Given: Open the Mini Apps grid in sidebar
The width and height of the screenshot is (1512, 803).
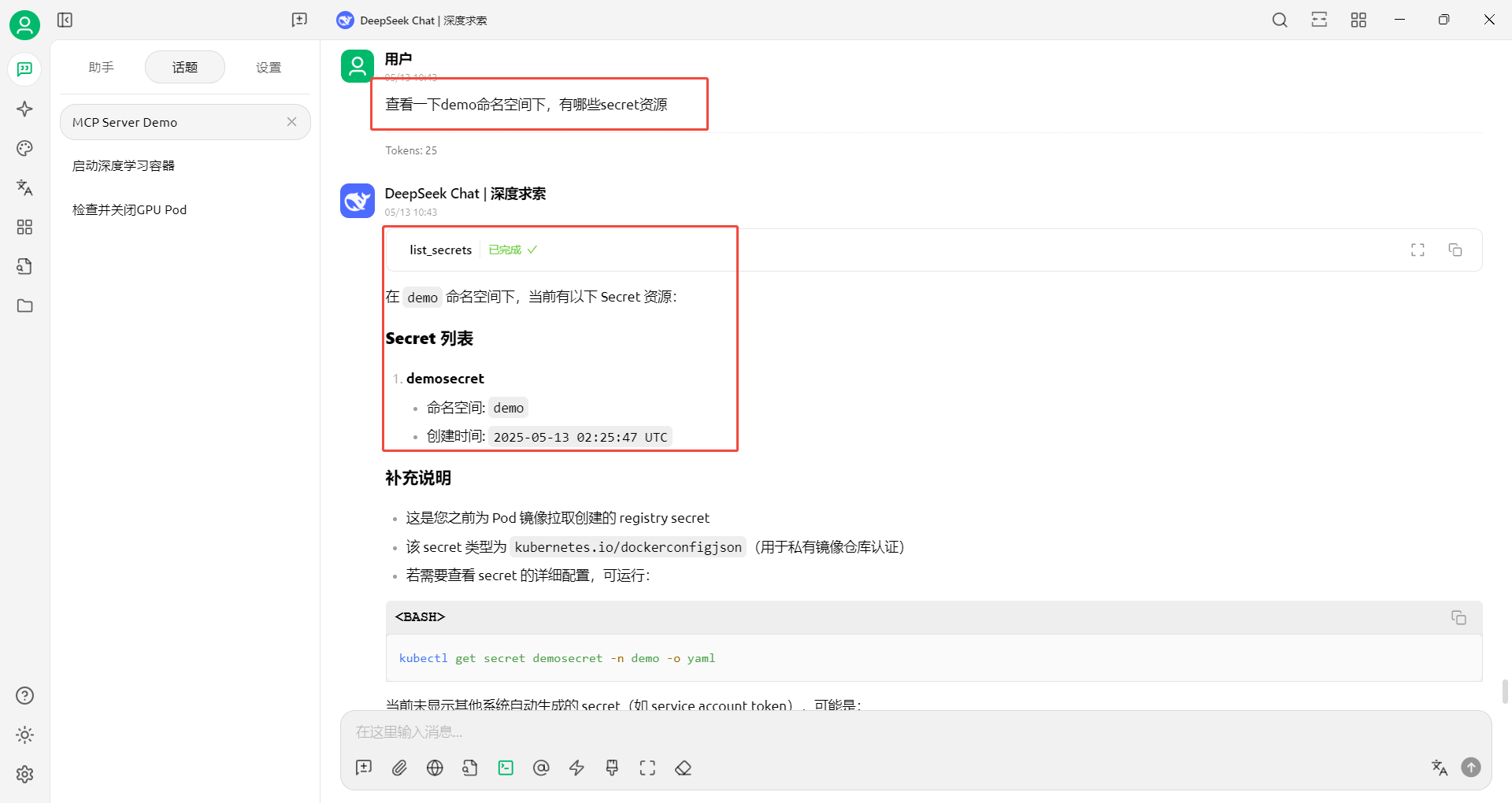Looking at the screenshot, I should (x=24, y=227).
